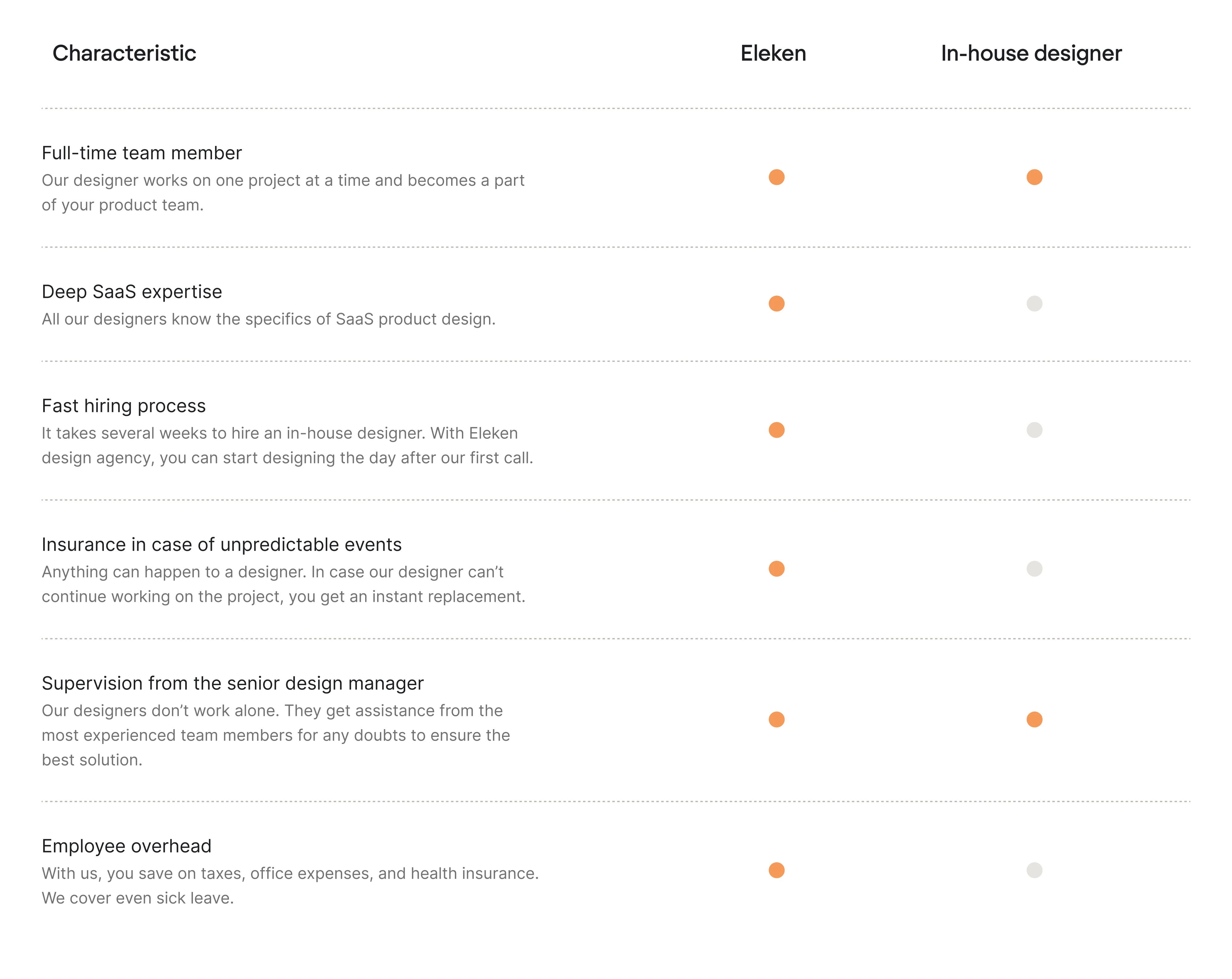Screen dimensions: 1232x979
Task: Click the Deep SaaS expertise heading
Action: coord(132,292)
